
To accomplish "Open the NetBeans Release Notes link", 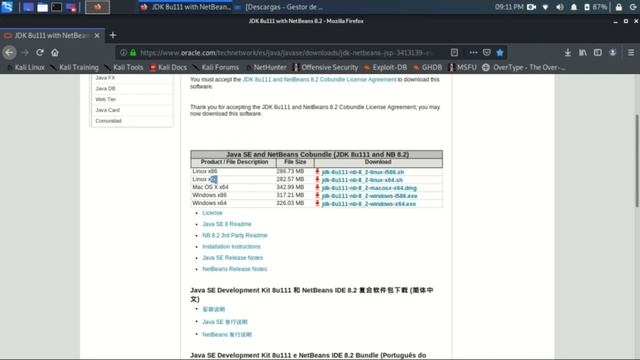I will click(x=235, y=269).
